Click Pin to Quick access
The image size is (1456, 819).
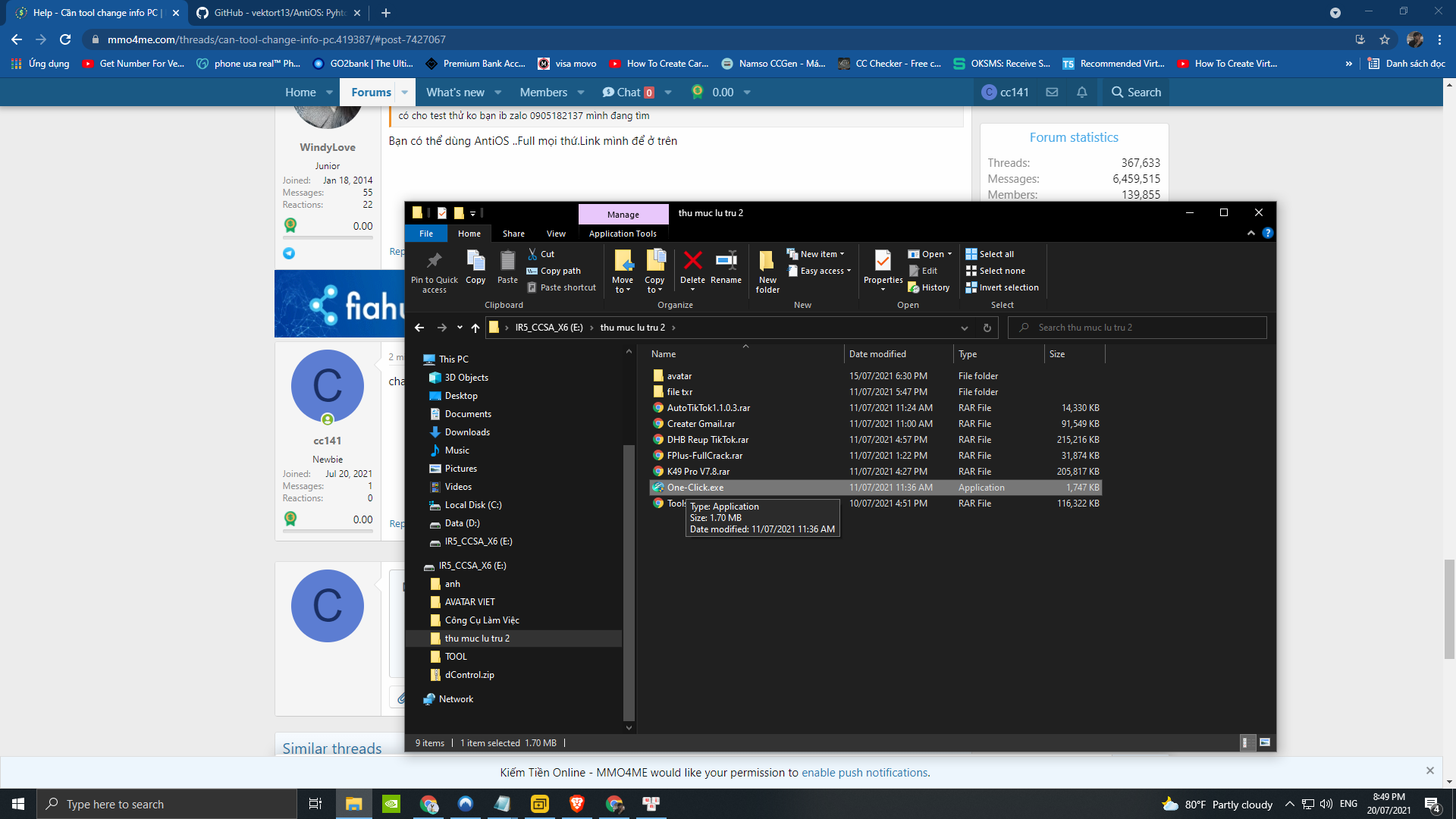434,269
